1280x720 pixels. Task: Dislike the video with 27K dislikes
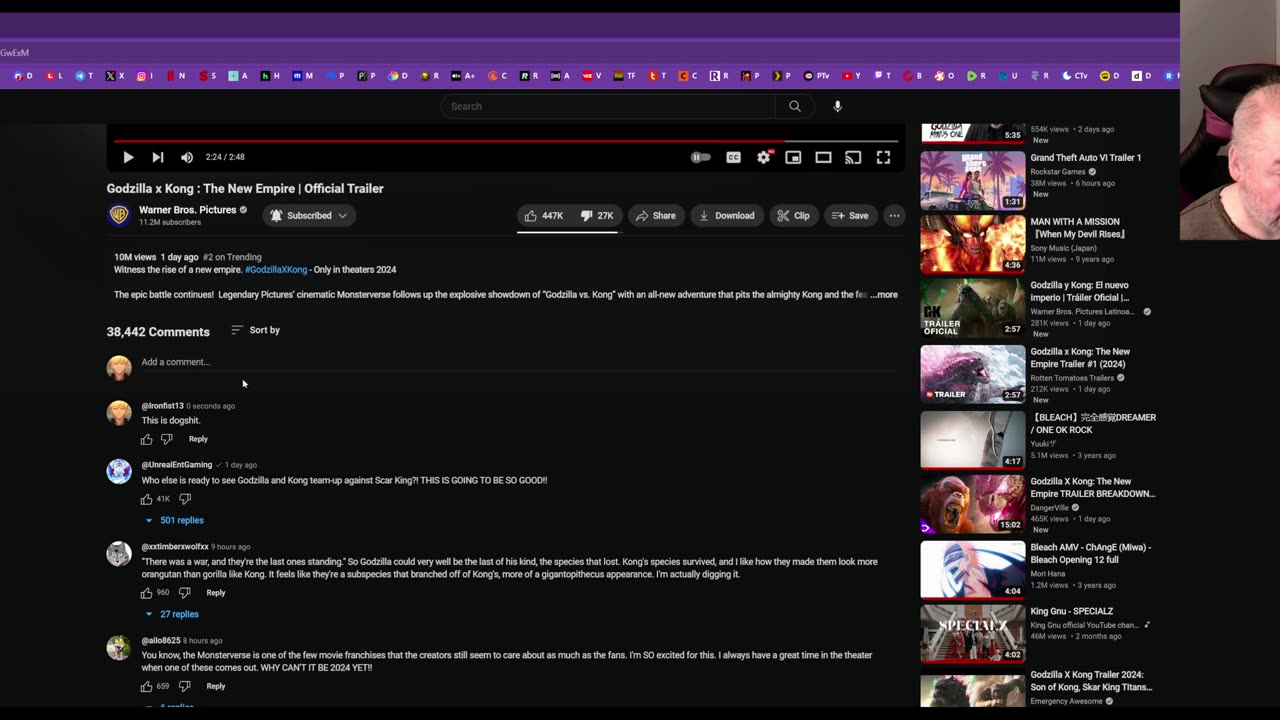pyautogui.click(x=597, y=215)
